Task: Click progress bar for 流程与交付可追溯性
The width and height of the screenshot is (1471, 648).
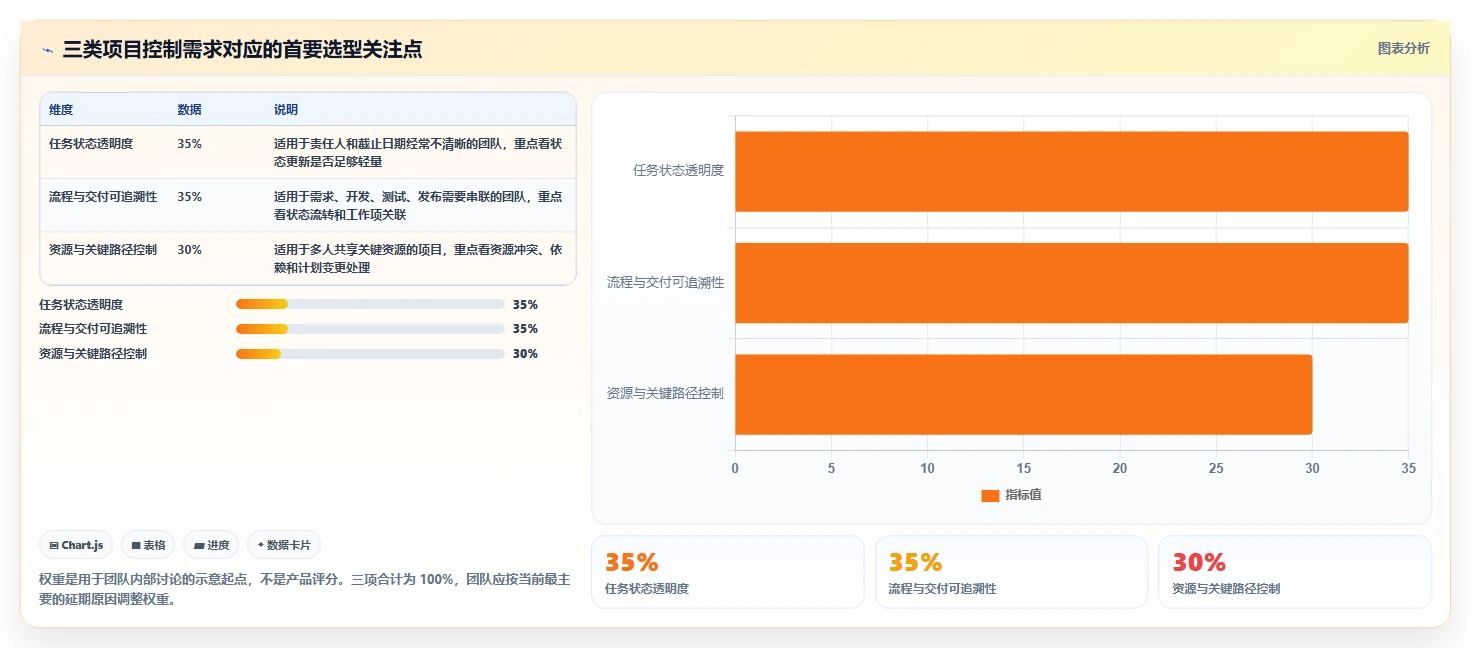Action: coord(370,329)
